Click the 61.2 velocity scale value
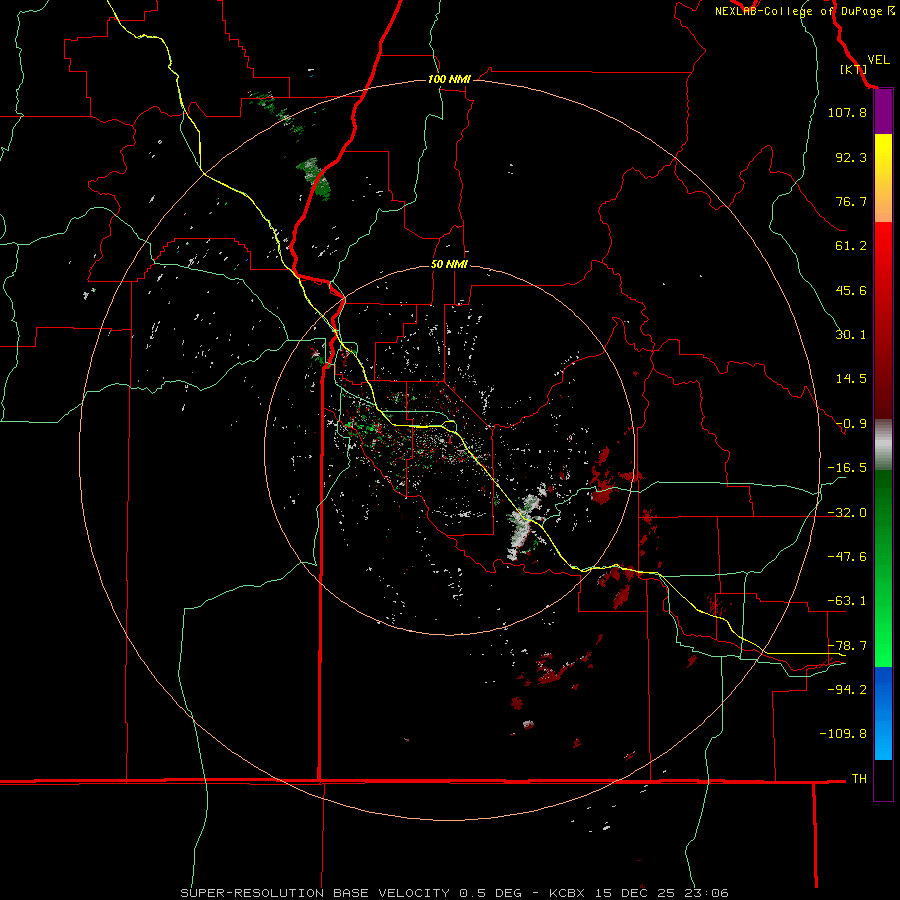 tap(851, 246)
